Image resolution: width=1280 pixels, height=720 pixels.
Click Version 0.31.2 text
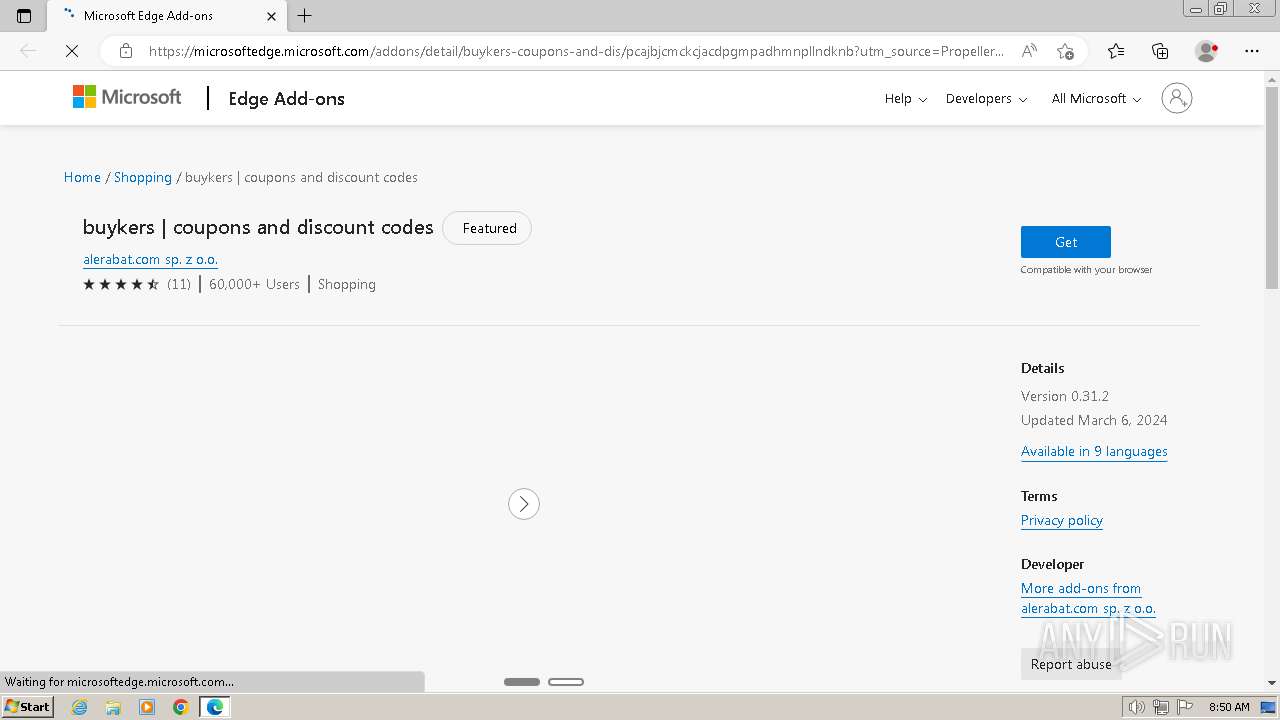coord(1065,396)
